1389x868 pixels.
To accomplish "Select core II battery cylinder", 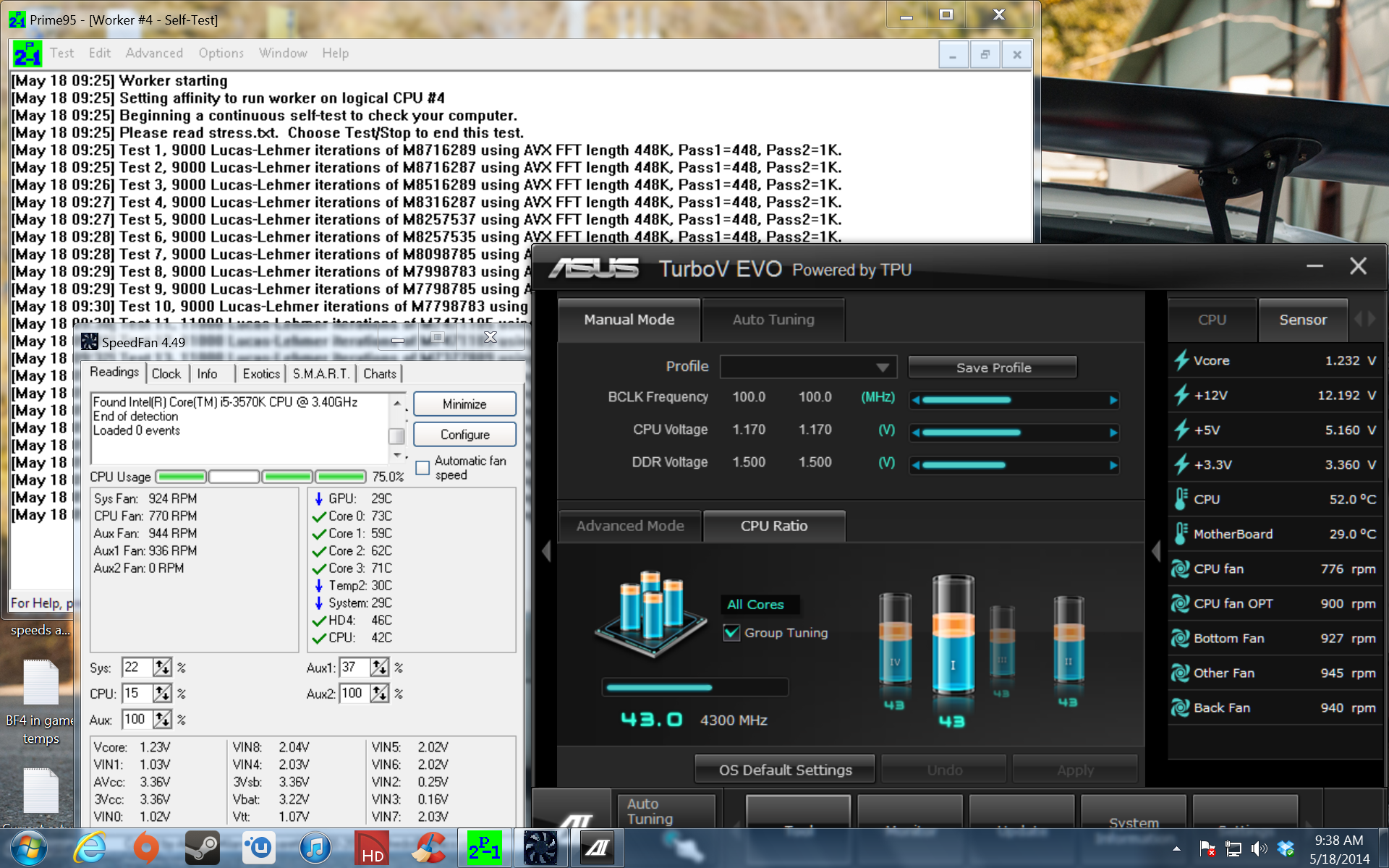I will point(1069,639).
